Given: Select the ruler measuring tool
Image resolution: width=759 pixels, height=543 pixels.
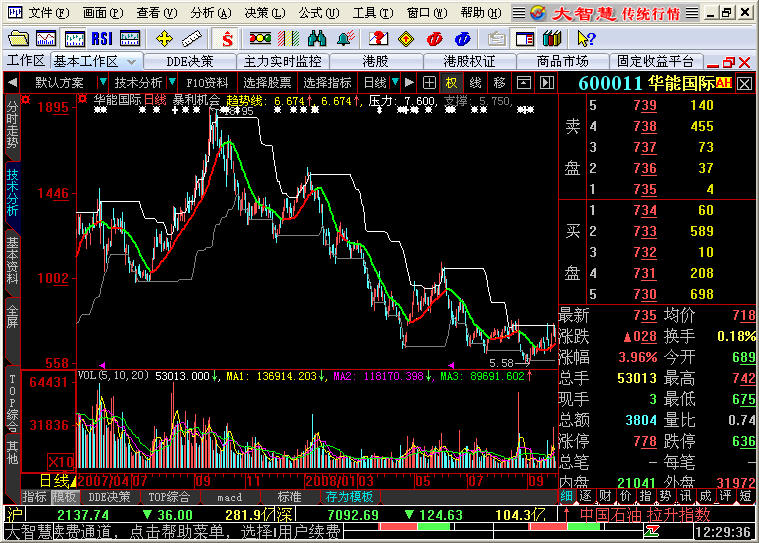Looking at the screenshot, I should (x=192, y=38).
